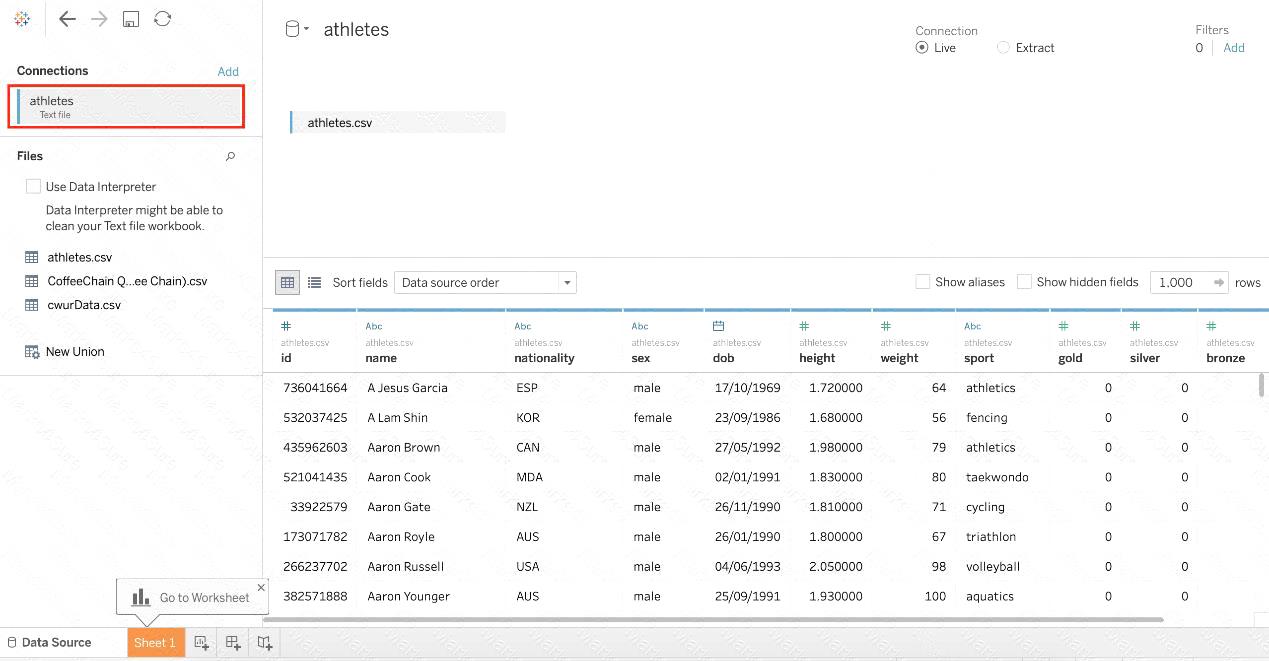Click the search files magnifier icon
This screenshot has height=661, width=1269.
click(230, 156)
